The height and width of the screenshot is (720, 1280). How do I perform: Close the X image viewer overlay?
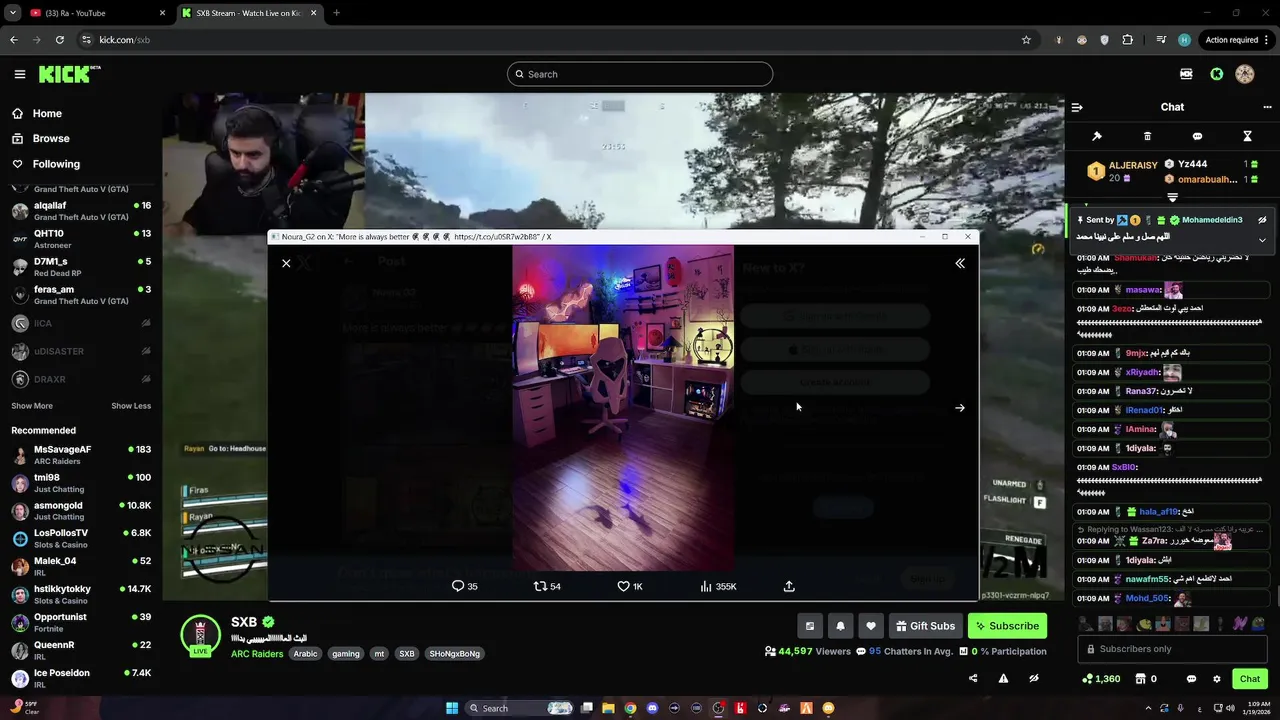[286, 263]
